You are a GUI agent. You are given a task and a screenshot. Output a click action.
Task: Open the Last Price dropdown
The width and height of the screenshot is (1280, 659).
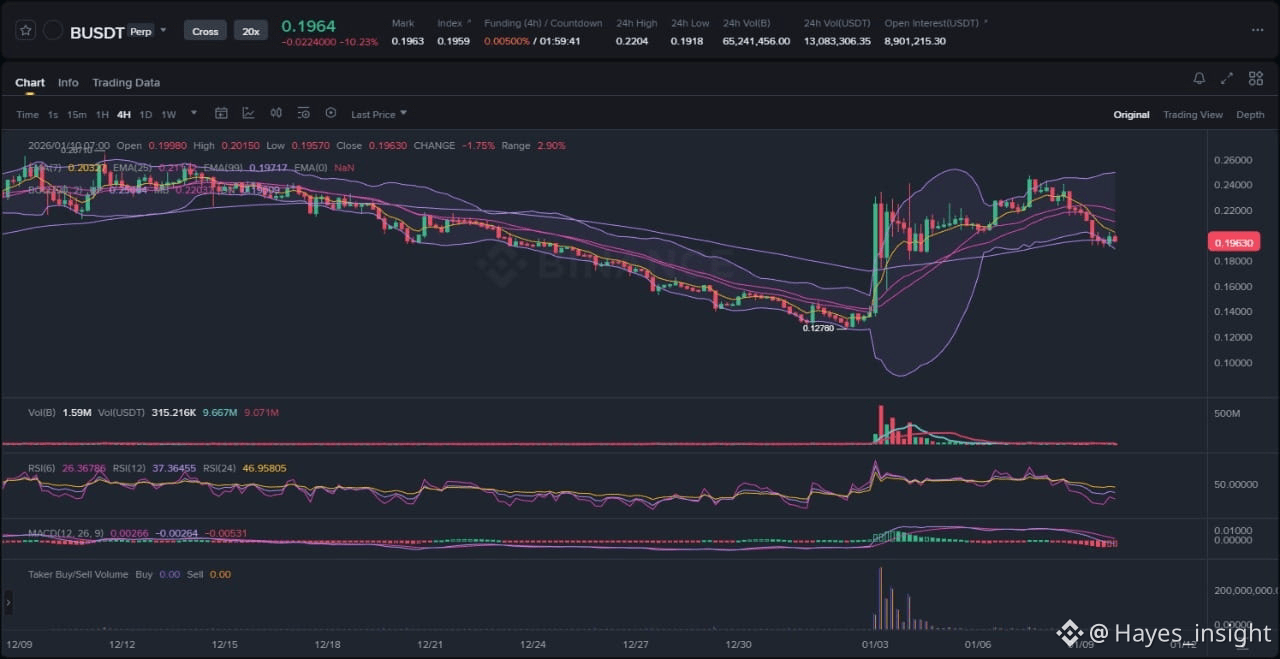click(x=378, y=115)
